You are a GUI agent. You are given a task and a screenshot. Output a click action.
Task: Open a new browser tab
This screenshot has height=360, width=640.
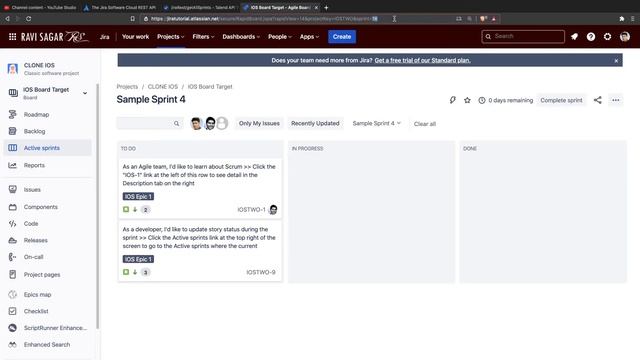pyautogui.click(x=326, y=7)
